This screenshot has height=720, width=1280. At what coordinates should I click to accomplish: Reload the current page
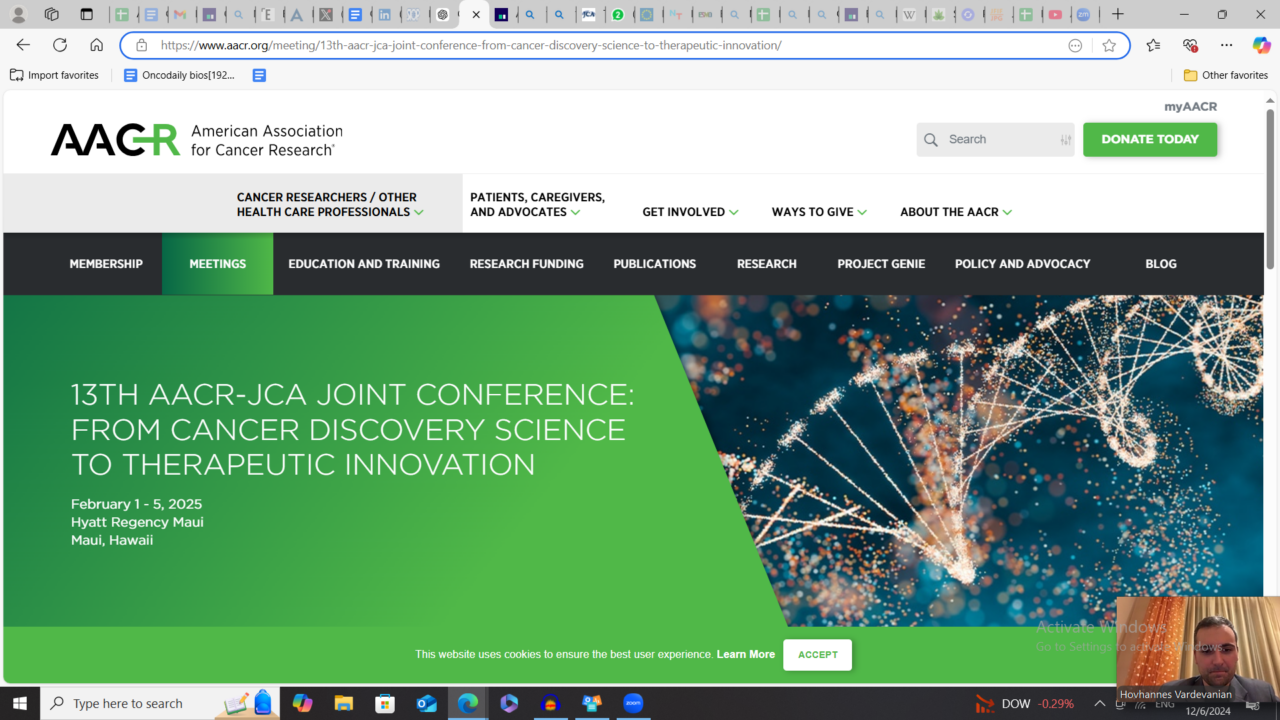click(x=60, y=45)
